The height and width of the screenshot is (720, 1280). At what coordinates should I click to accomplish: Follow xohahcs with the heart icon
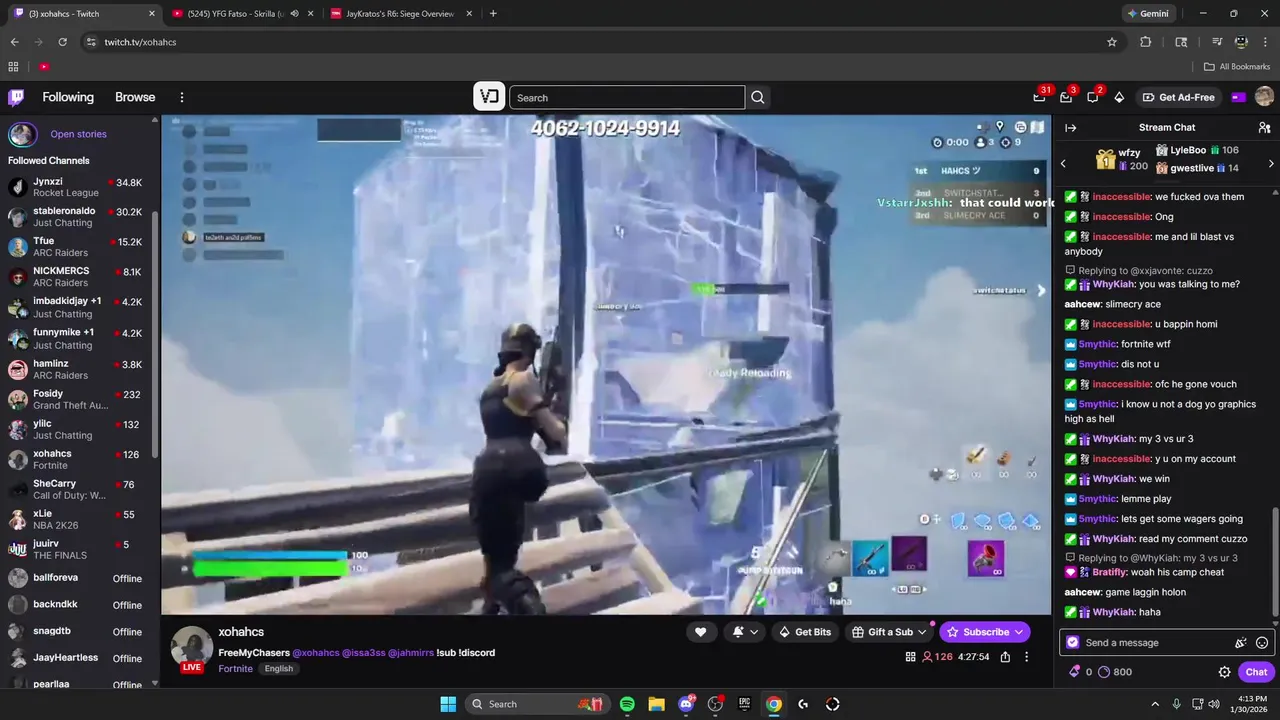point(700,632)
